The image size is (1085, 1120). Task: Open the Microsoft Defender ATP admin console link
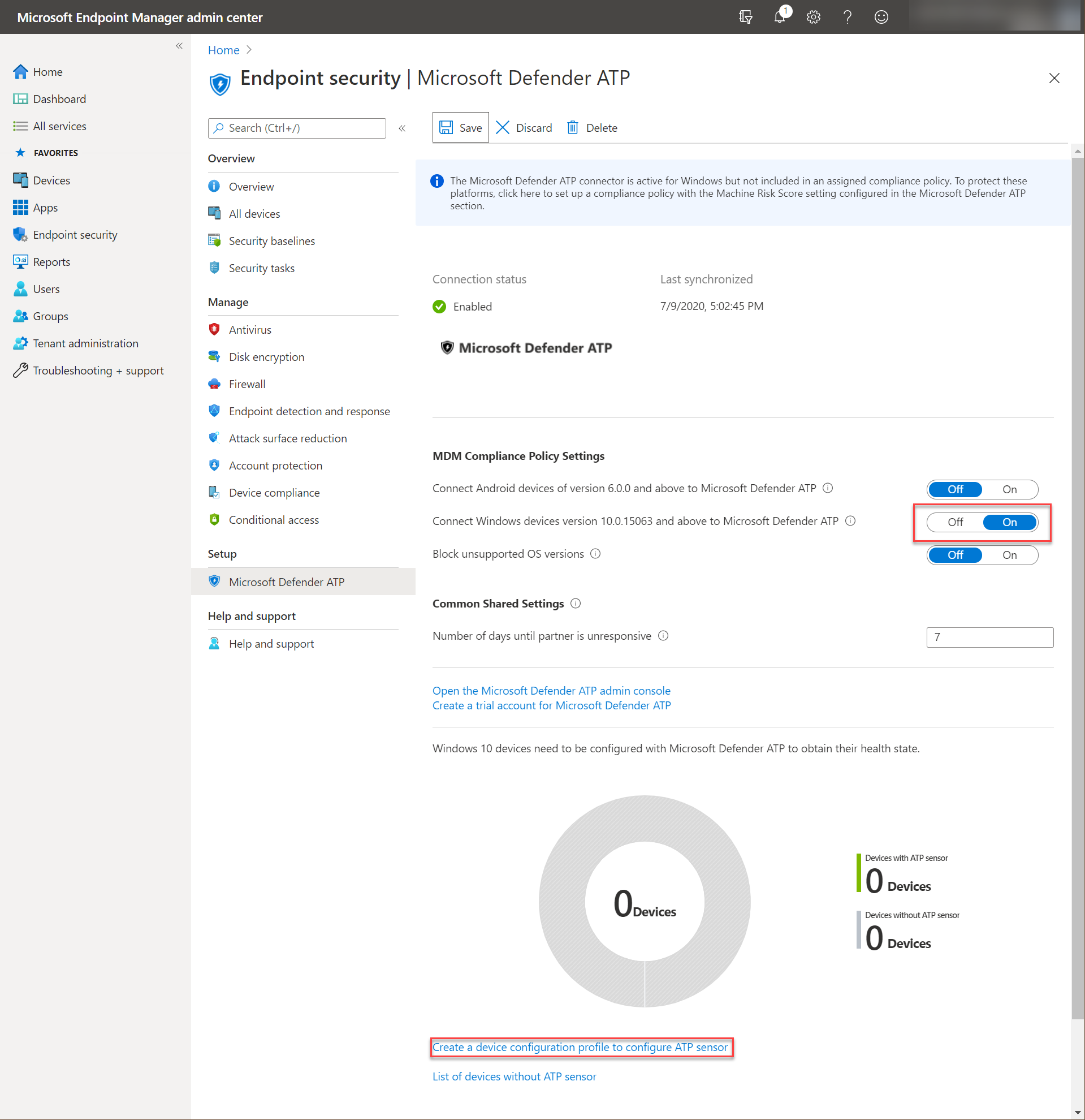point(551,690)
